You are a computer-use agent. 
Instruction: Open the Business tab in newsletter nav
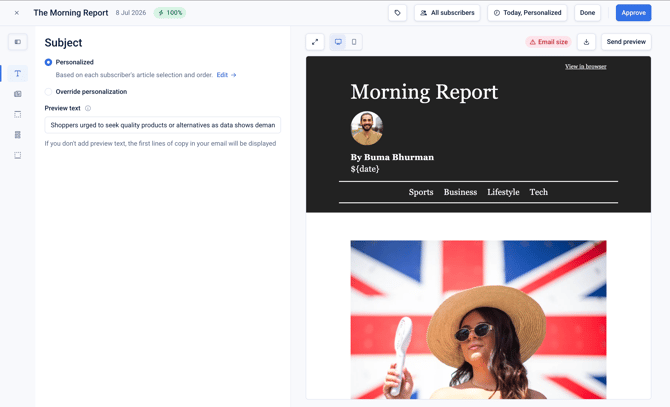(460, 192)
